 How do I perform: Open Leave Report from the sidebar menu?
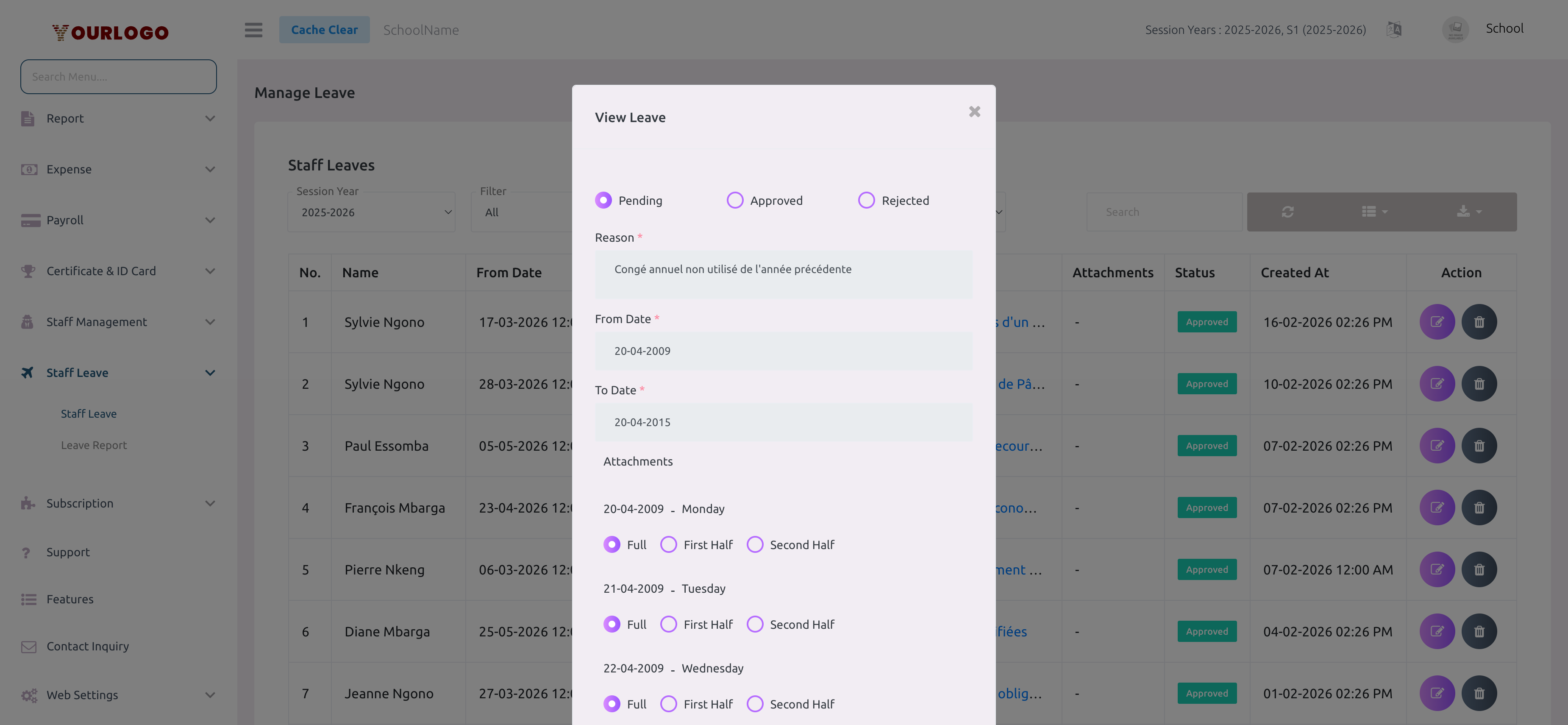pyautogui.click(x=94, y=444)
